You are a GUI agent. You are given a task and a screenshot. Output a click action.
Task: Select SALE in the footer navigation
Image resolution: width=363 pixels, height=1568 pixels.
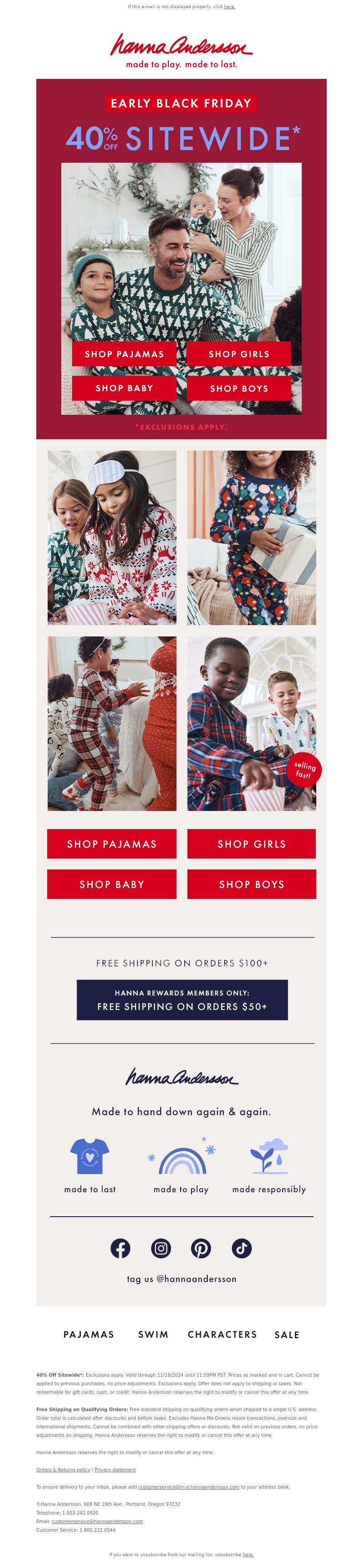(287, 1335)
